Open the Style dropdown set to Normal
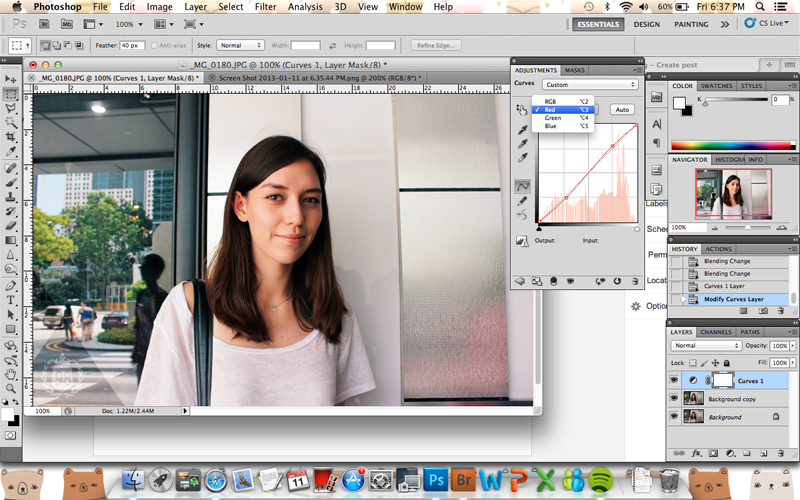 click(240, 45)
